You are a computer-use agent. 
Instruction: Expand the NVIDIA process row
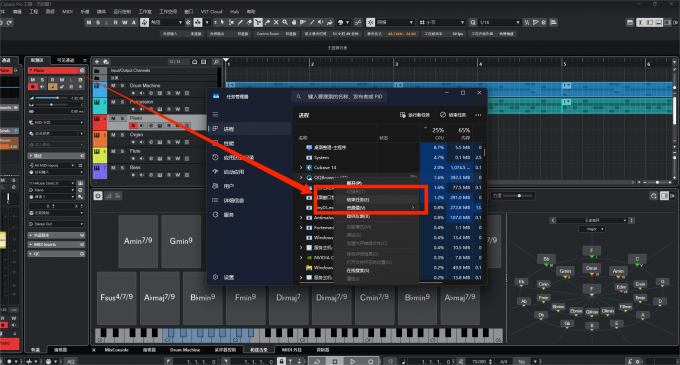(301, 257)
